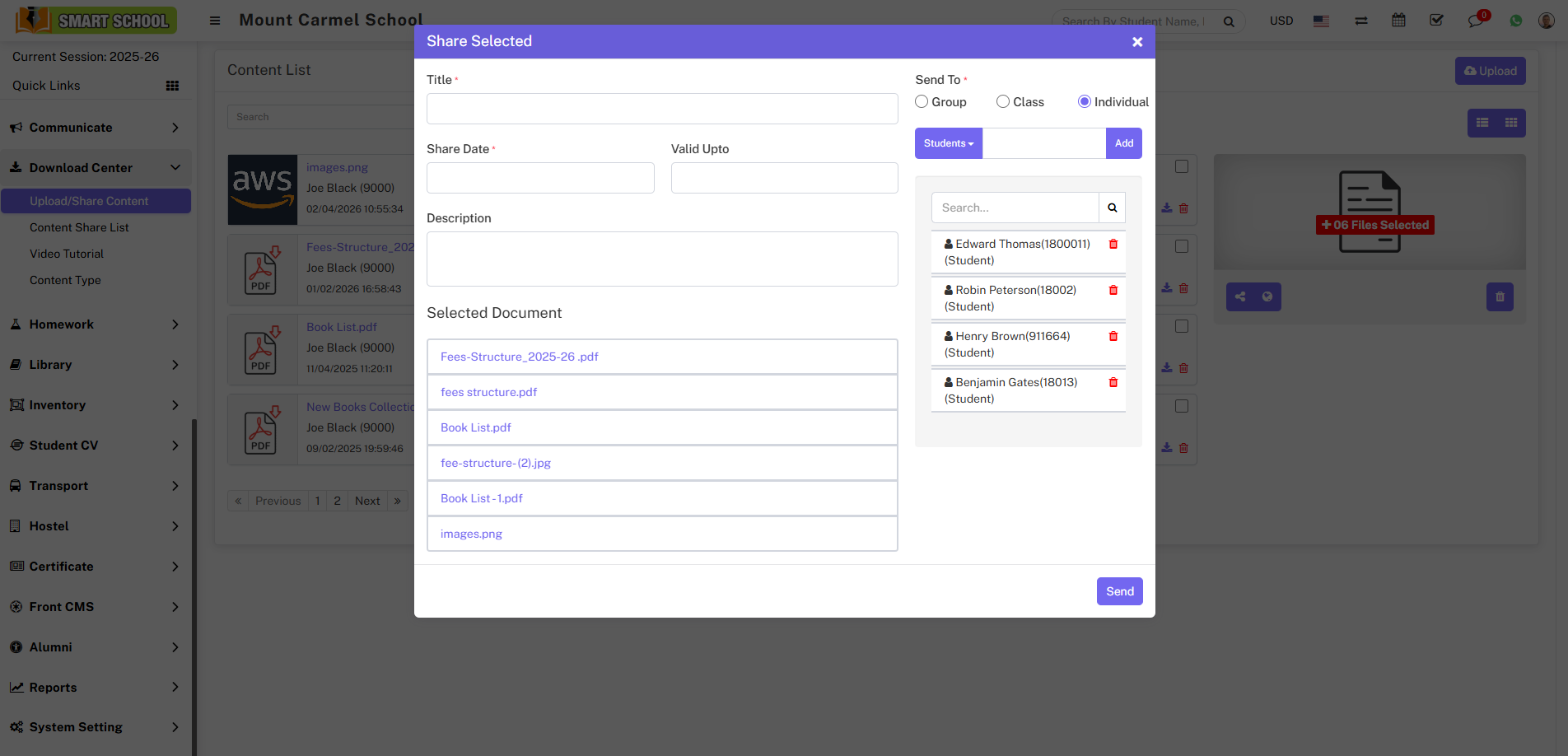Go to Video Tutorial menu item

(x=67, y=254)
